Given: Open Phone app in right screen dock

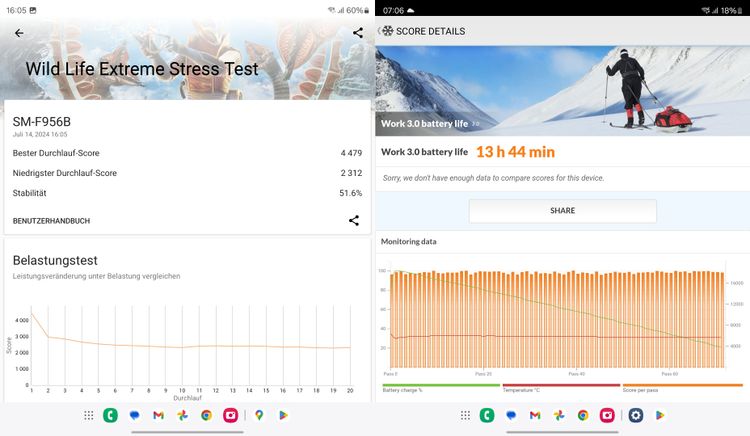Looking at the screenshot, I should [x=487, y=415].
